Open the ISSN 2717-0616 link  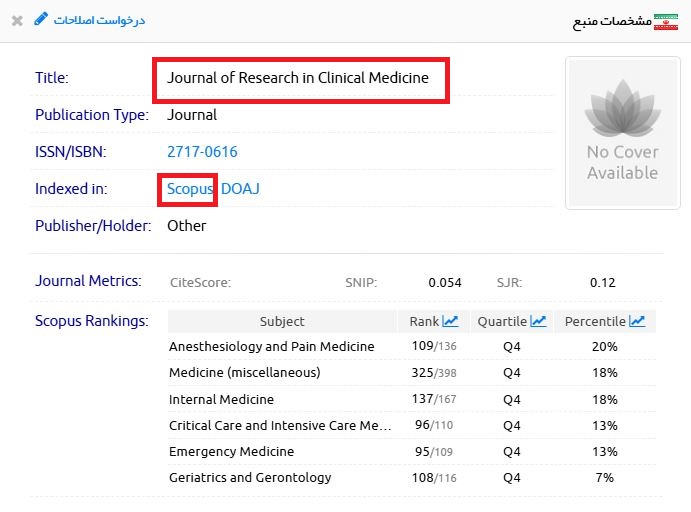[x=202, y=152]
